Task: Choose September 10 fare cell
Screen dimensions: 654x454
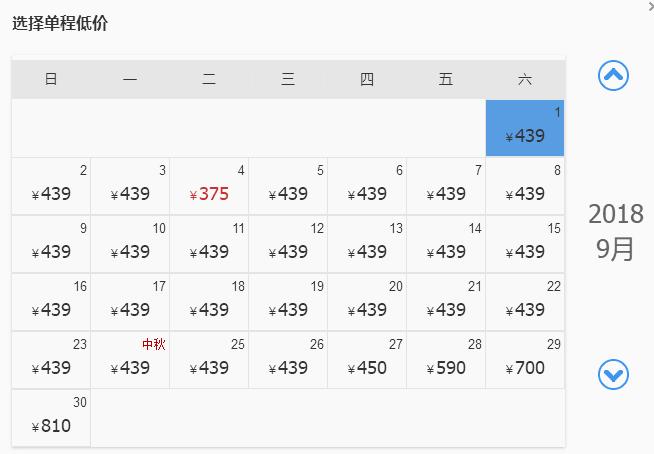Action: pos(130,244)
